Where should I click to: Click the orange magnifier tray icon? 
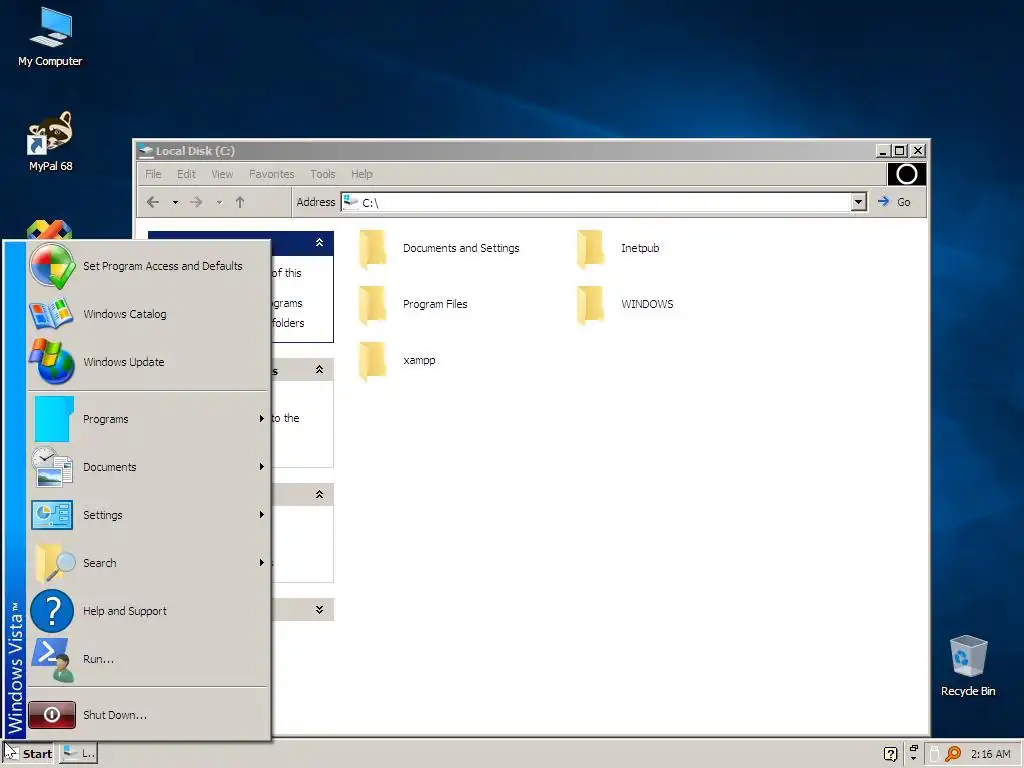(x=953, y=754)
